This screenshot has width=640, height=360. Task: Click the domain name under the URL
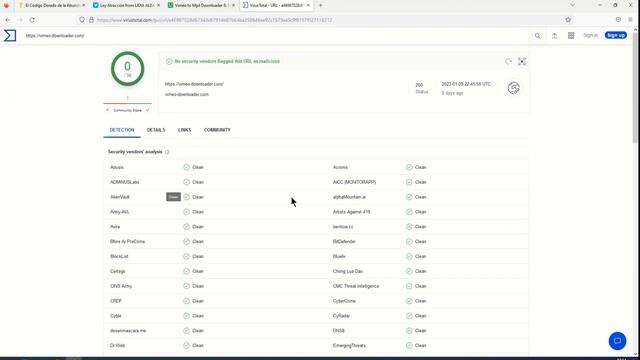pos(187,94)
